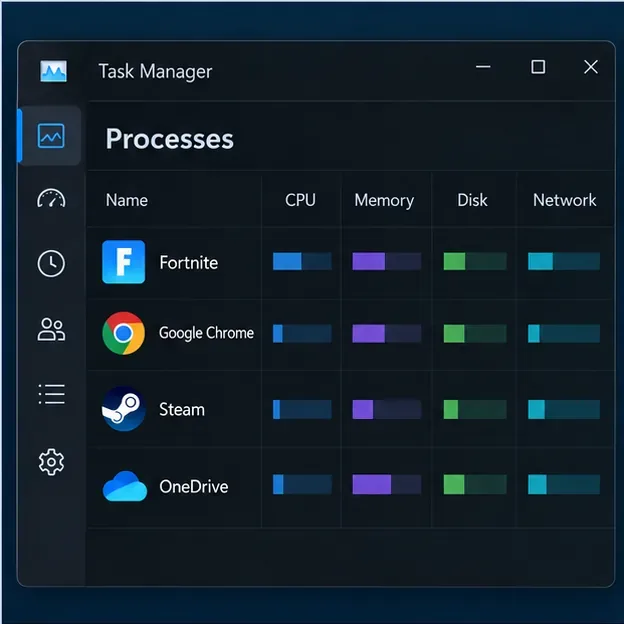The width and height of the screenshot is (624, 624).
Task: Click Google Chrome's Disk usage bar
Action: [475, 333]
